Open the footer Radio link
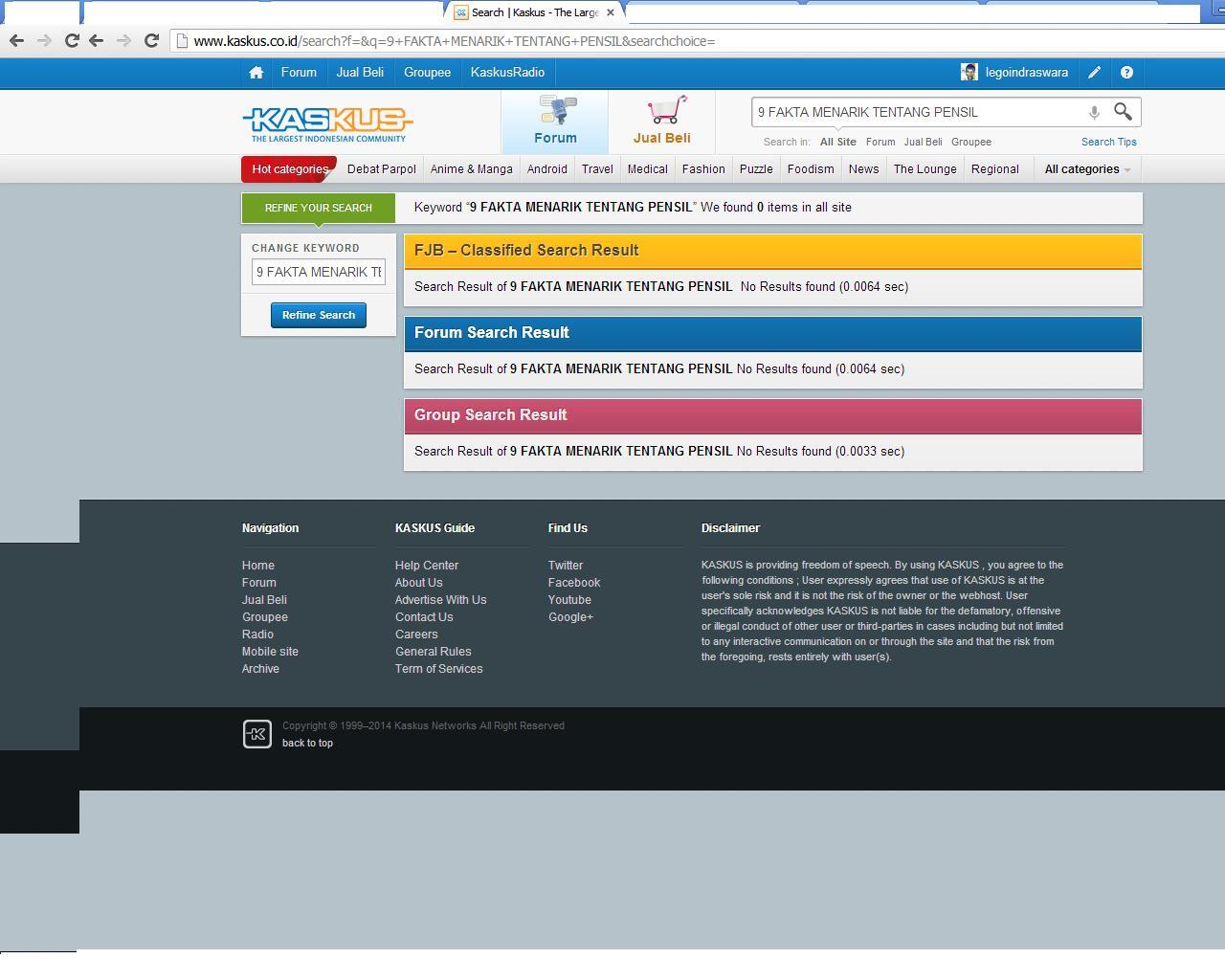The width and height of the screenshot is (1225, 980). tap(257, 635)
